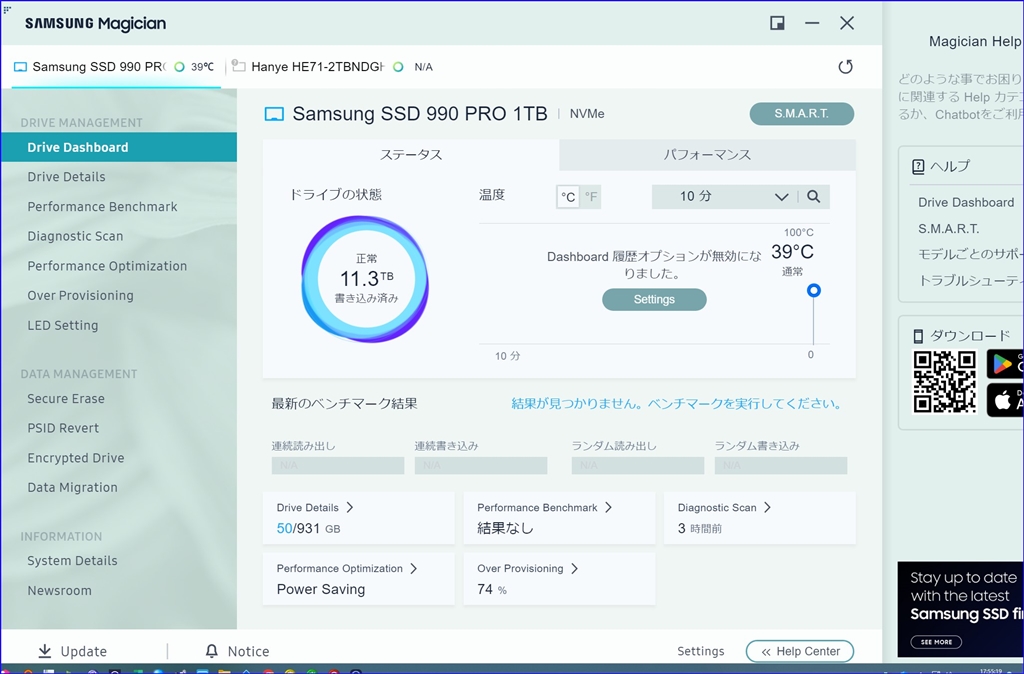
Task: Expand the Drive Details card chevron
Action: [x=349, y=507]
